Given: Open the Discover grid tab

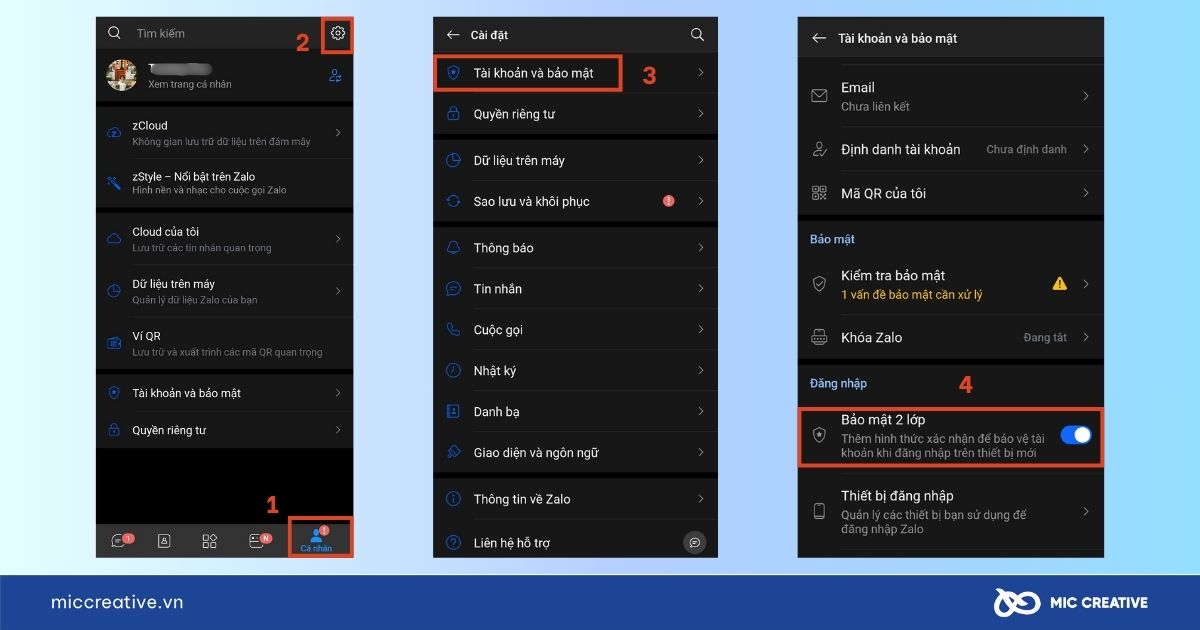Looking at the screenshot, I should coord(210,541).
